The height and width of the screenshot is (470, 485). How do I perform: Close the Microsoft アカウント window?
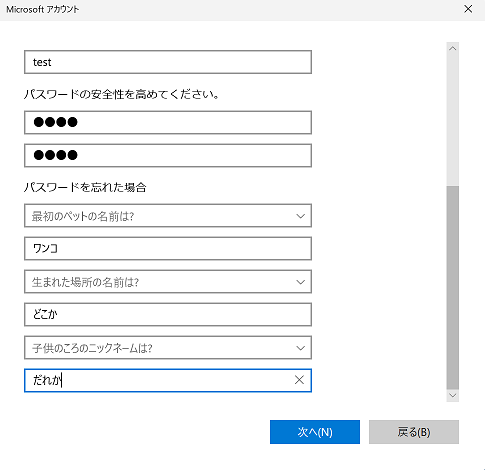pos(468,9)
